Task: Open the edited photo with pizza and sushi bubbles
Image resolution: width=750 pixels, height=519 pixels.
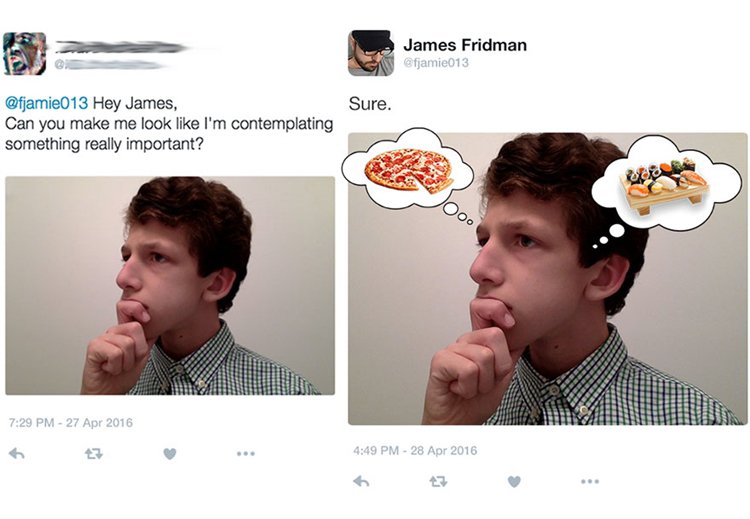Action: [x=547, y=278]
